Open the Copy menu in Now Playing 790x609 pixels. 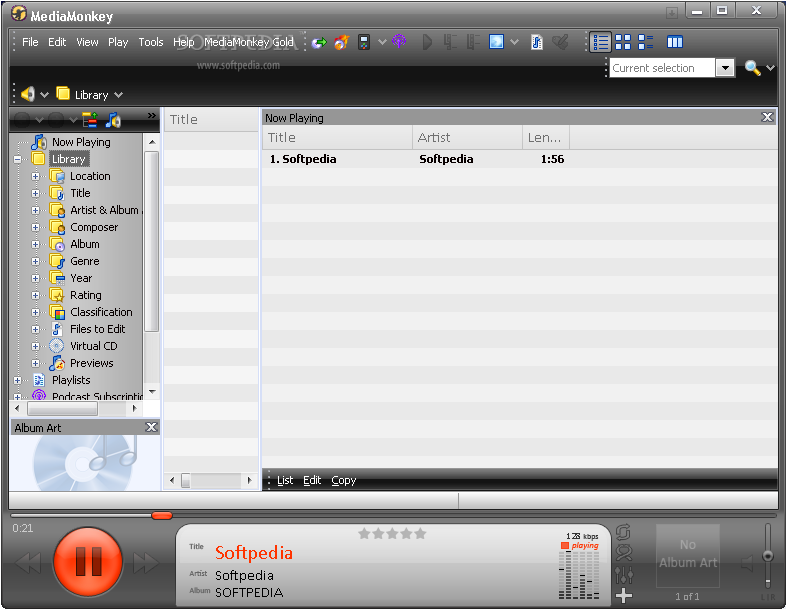[344, 481]
